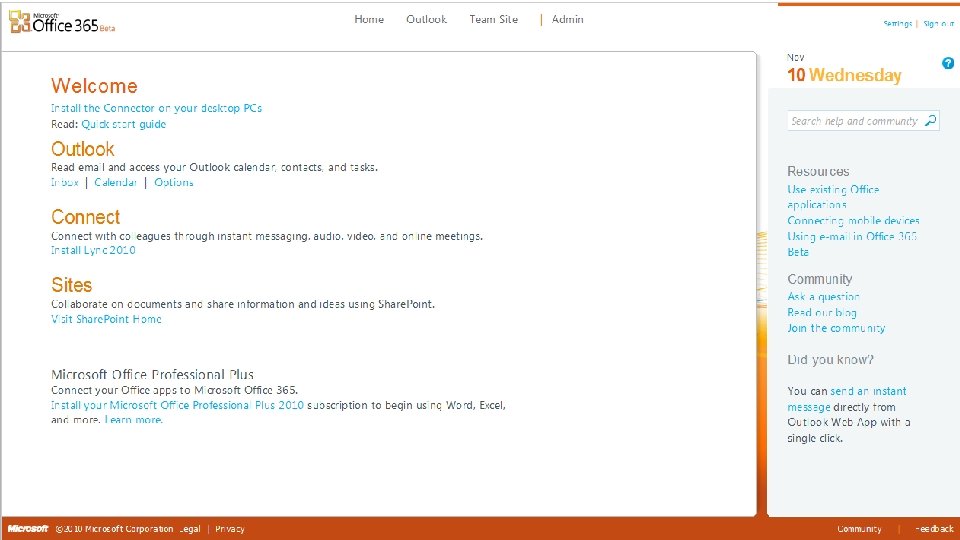Click Visit SharePoint Home
The width and height of the screenshot is (960, 540).
(107, 319)
